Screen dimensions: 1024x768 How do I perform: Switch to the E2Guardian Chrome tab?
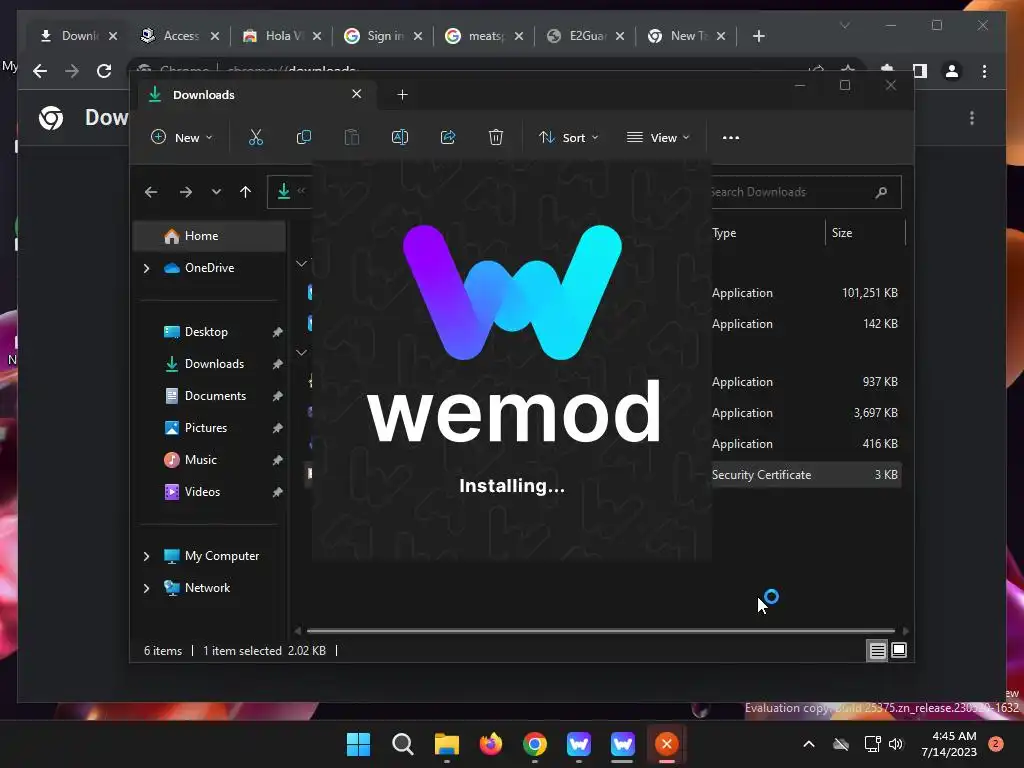click(x=584, y=36)
